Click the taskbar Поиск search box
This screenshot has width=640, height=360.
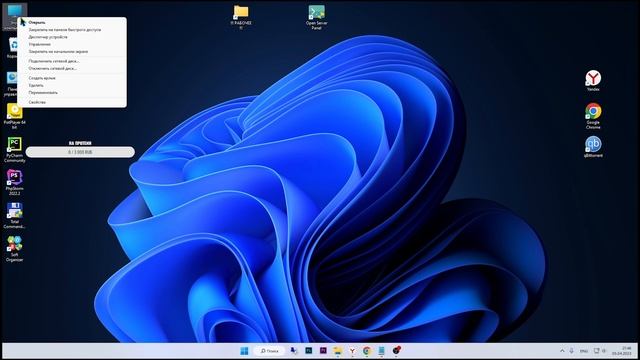point(269,351)
